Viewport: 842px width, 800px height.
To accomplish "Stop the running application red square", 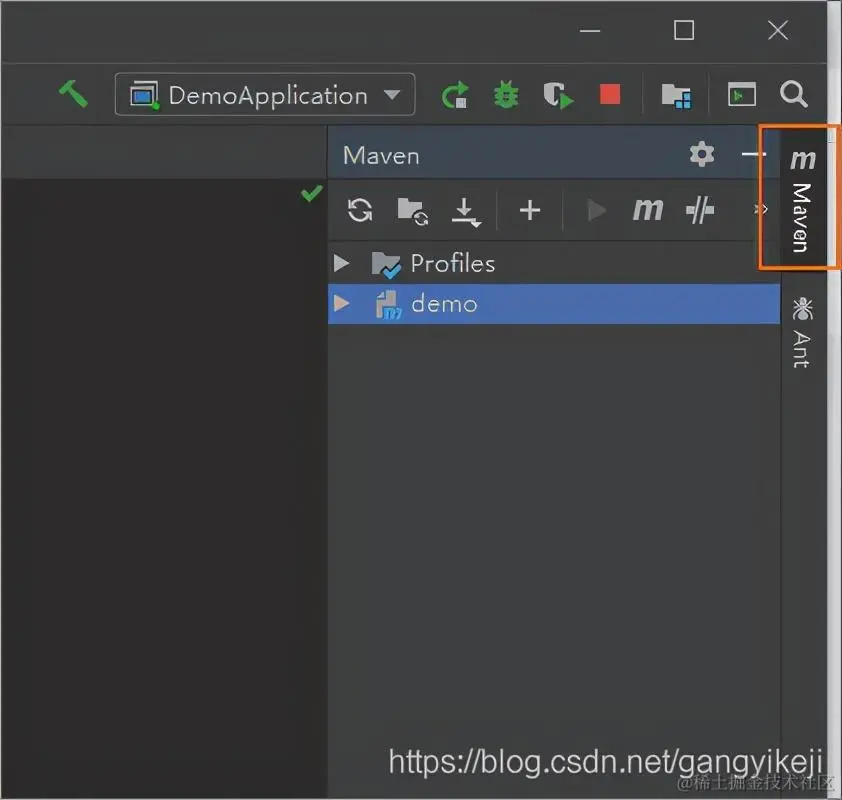I will point(610,94).
